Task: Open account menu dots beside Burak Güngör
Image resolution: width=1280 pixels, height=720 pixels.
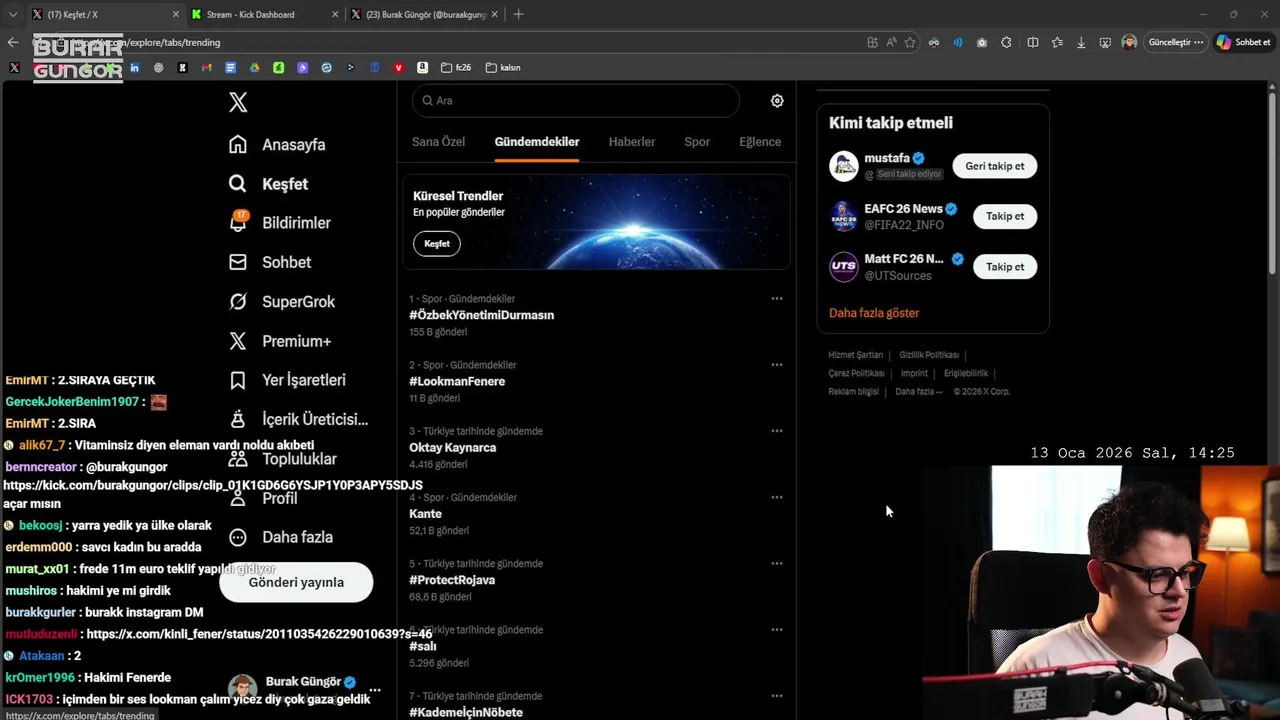Action: (375, 690)
